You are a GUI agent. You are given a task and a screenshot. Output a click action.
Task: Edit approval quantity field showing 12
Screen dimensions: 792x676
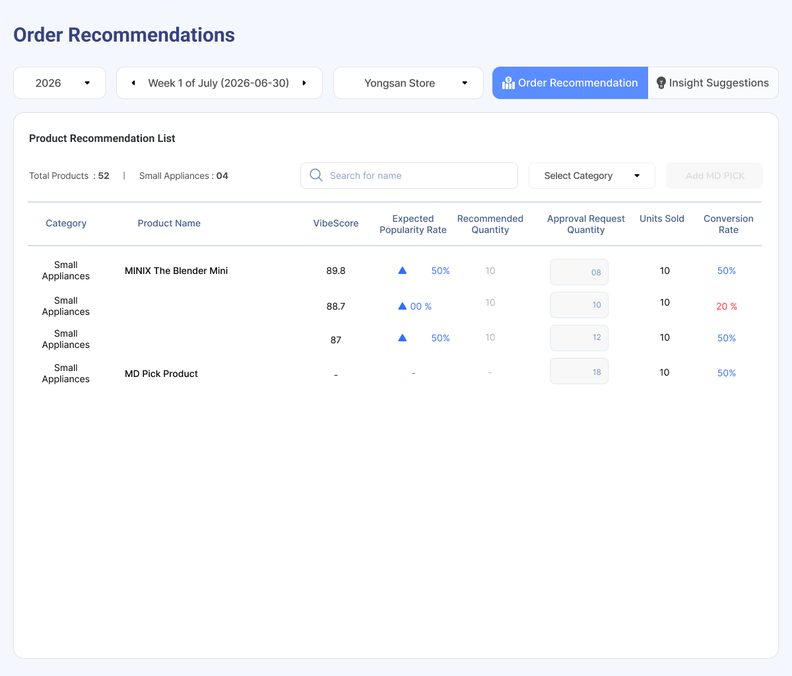coord(579,337)
